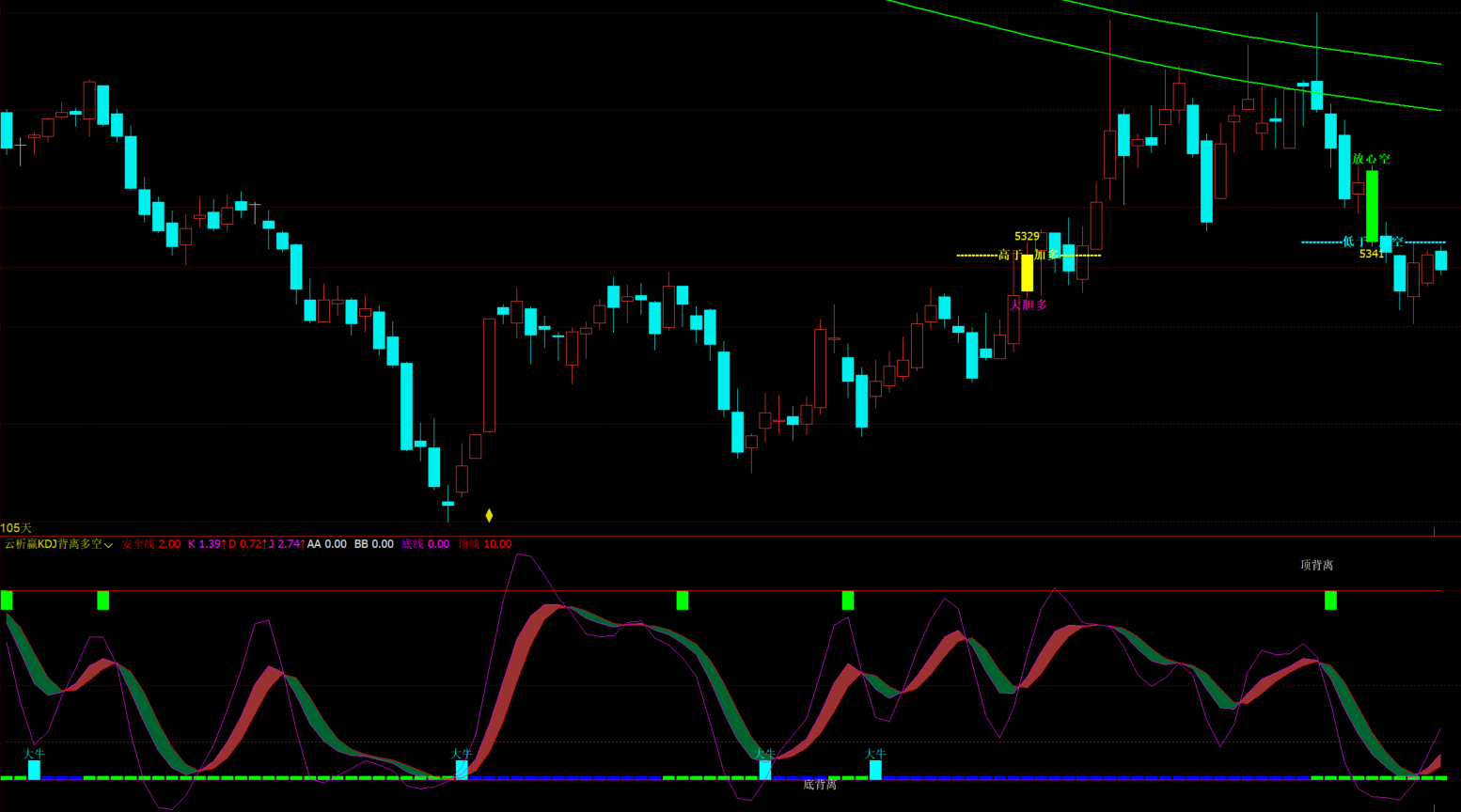Image resolution: width=1461 pixels, height=812 pixels.
Task: Click the 底线 0.00 parameter
Action: click(425, 544)
